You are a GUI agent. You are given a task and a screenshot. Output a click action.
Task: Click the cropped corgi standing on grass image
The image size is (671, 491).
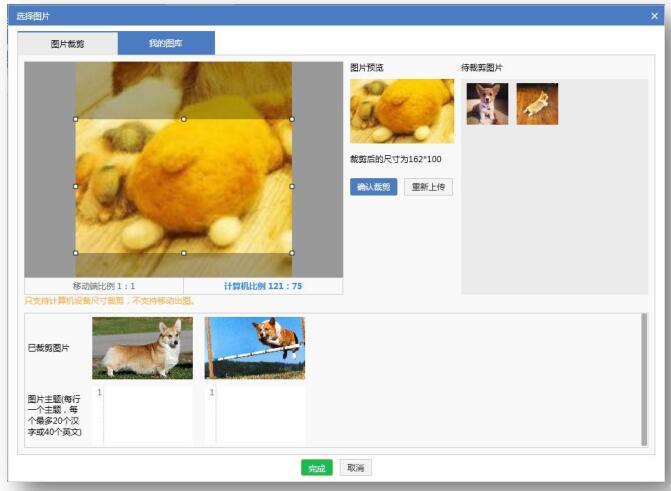[142, 348]
